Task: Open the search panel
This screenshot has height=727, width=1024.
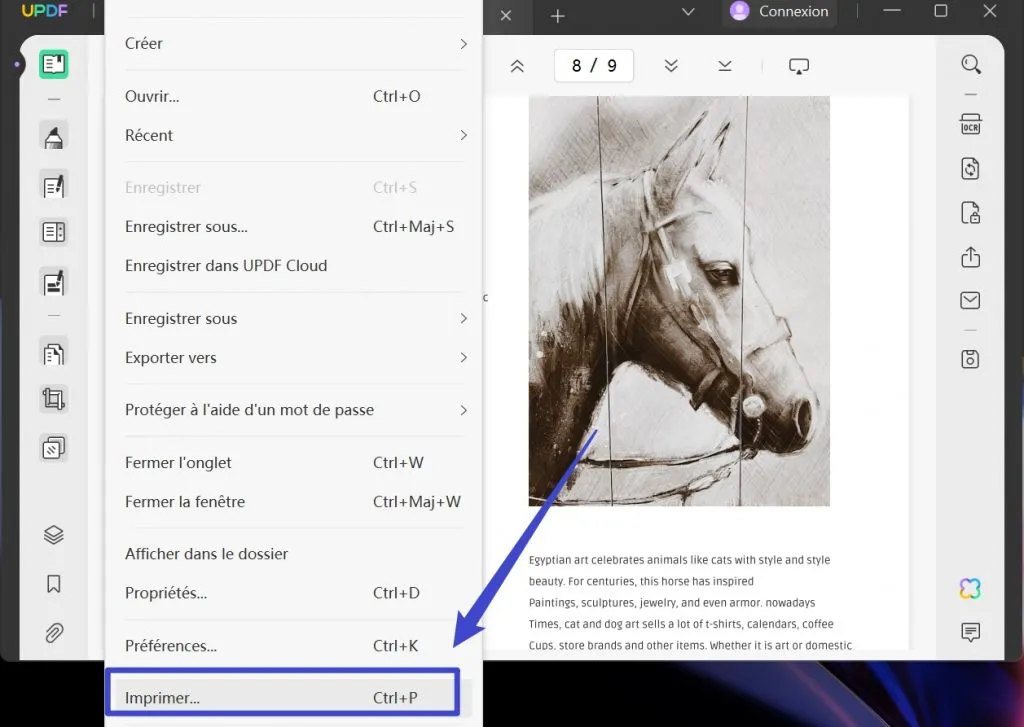Action: pyautogui.click(x=970, y=63)
